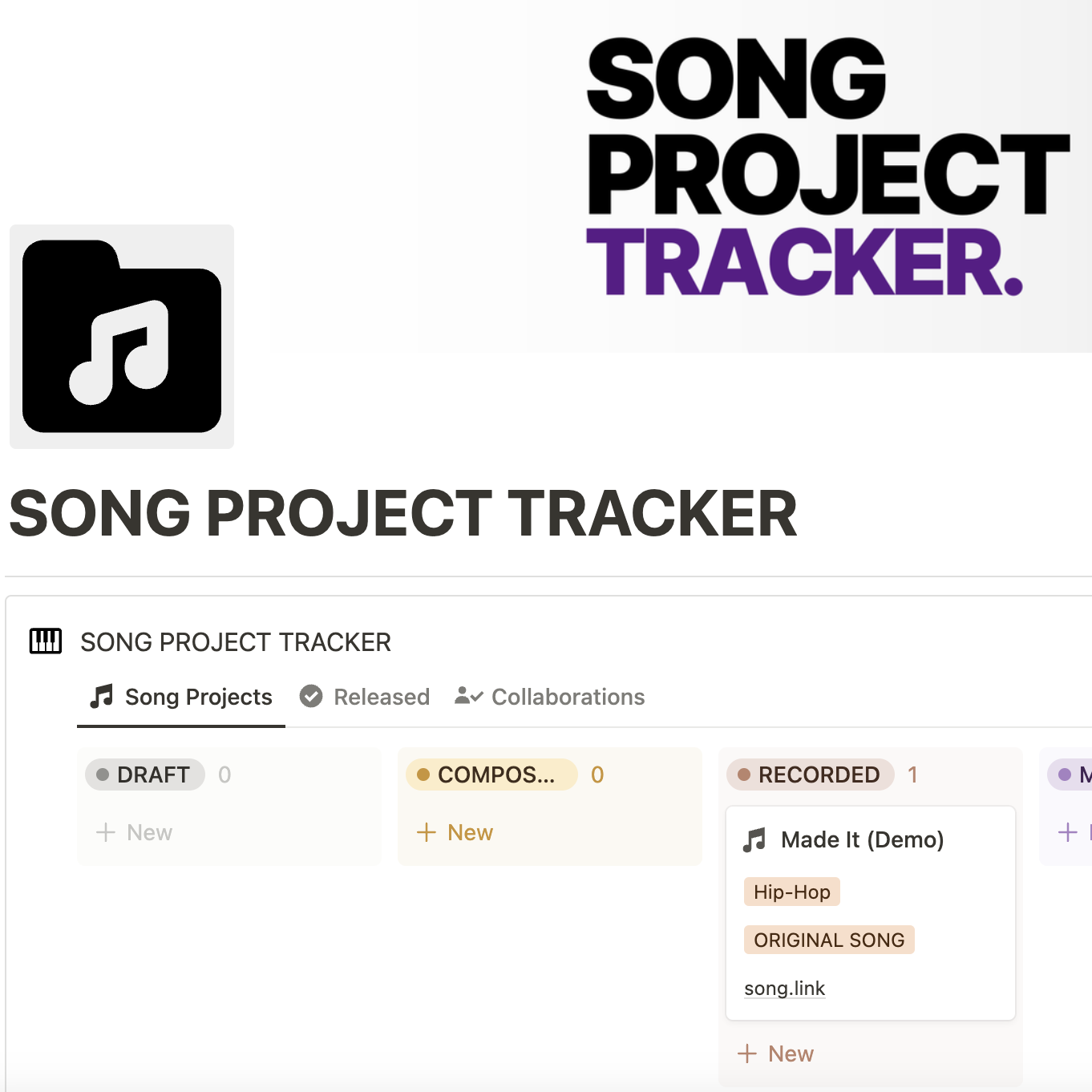Open the Collaborations tab
This screenshot has height=1092, width=1092.
[568, 696]
